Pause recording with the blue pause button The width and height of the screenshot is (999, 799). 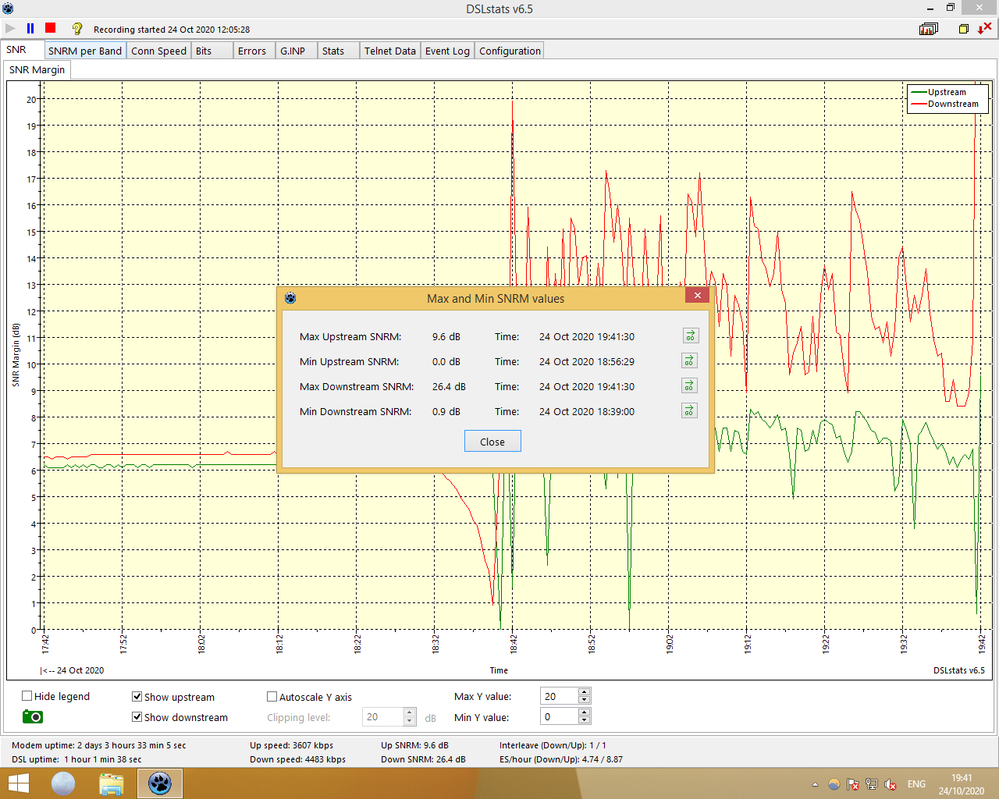[30, 29]
